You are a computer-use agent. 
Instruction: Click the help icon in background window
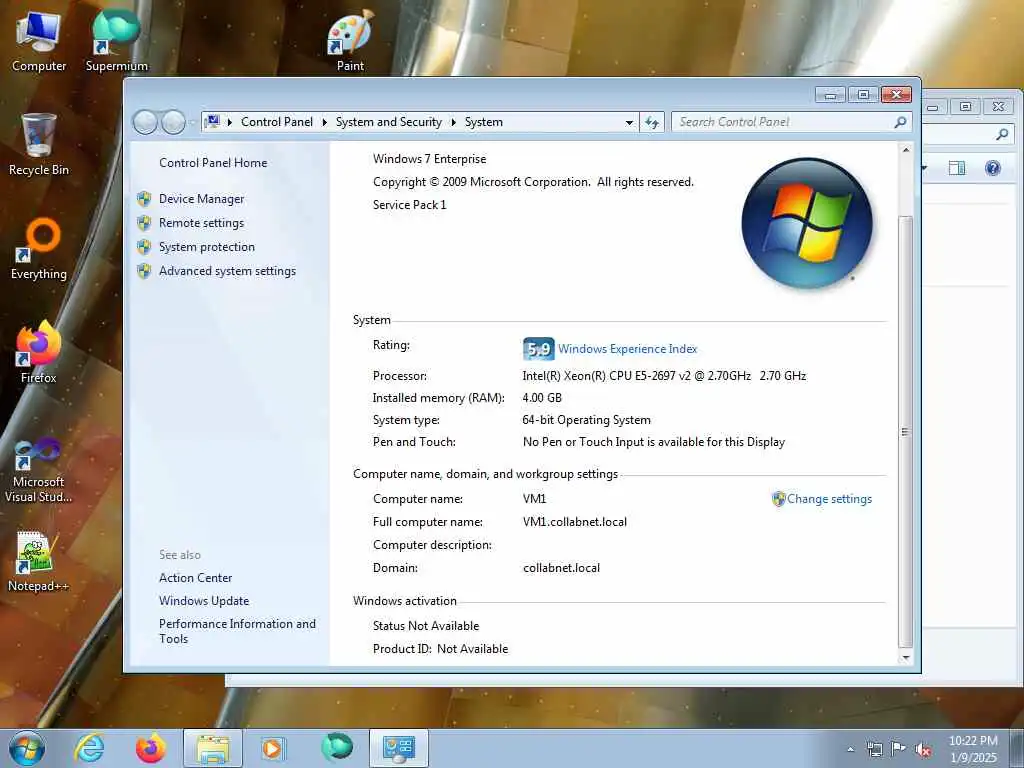[x=993, y=168]
